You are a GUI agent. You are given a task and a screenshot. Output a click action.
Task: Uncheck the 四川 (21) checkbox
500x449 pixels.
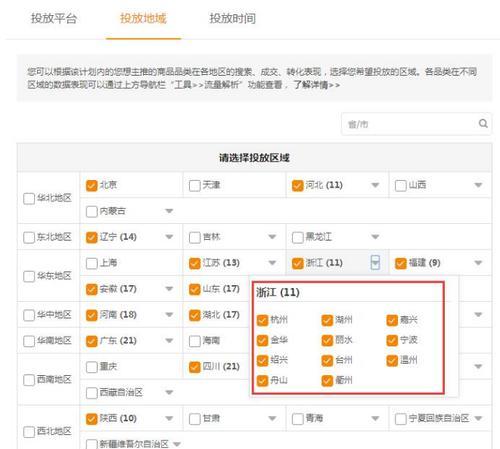[194, 367]
